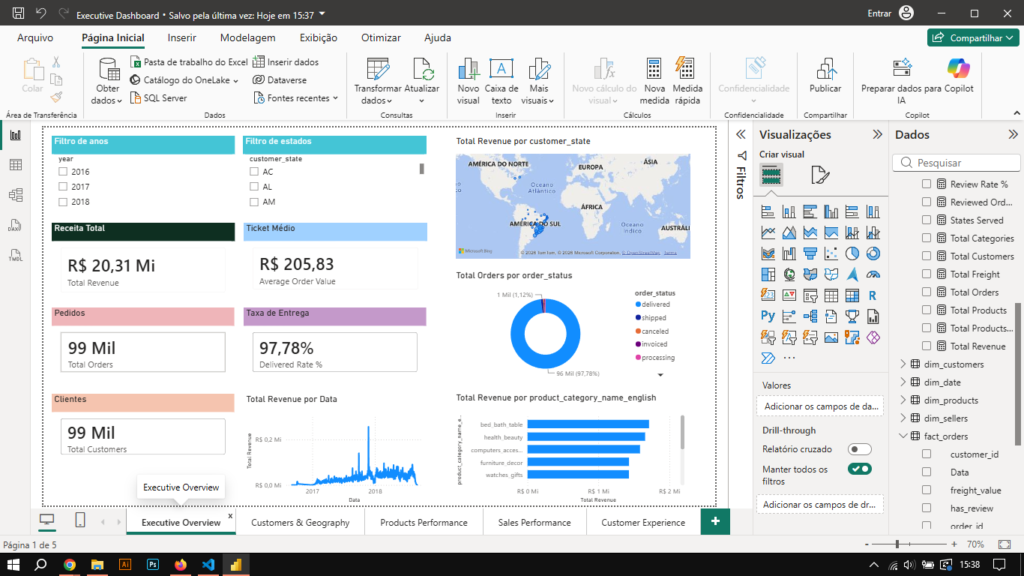Open Fontes recentes dropdown
Viewport: 1024px width, 576px height.
[296, 98]
